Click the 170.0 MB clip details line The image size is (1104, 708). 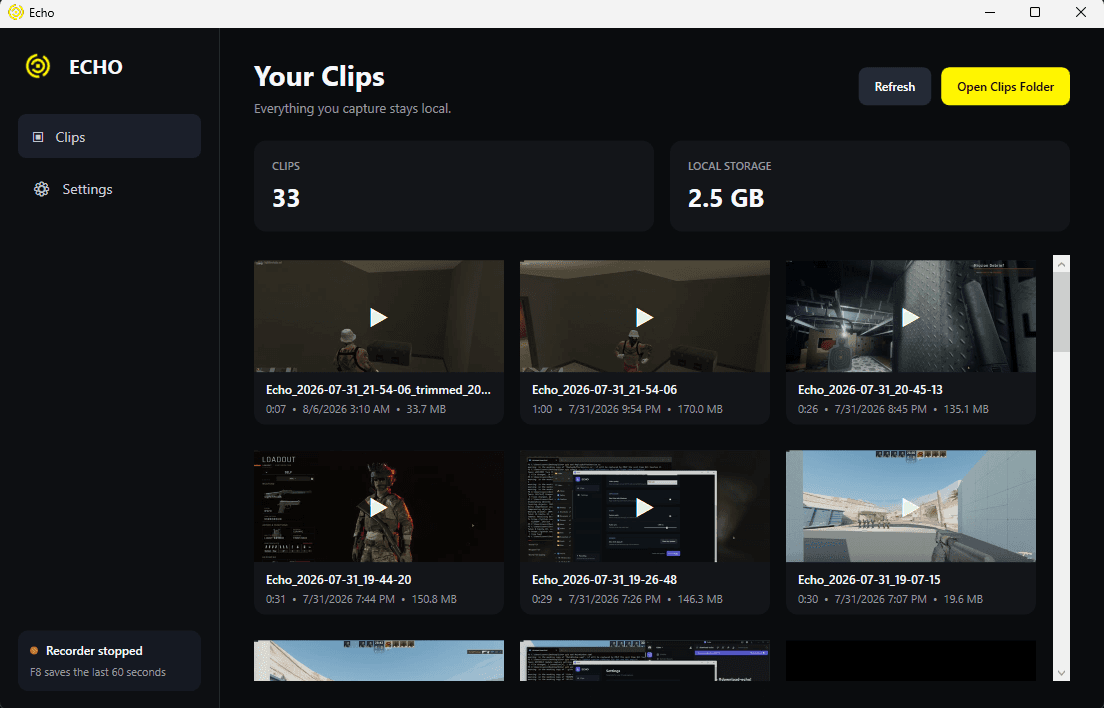point(627,409)
